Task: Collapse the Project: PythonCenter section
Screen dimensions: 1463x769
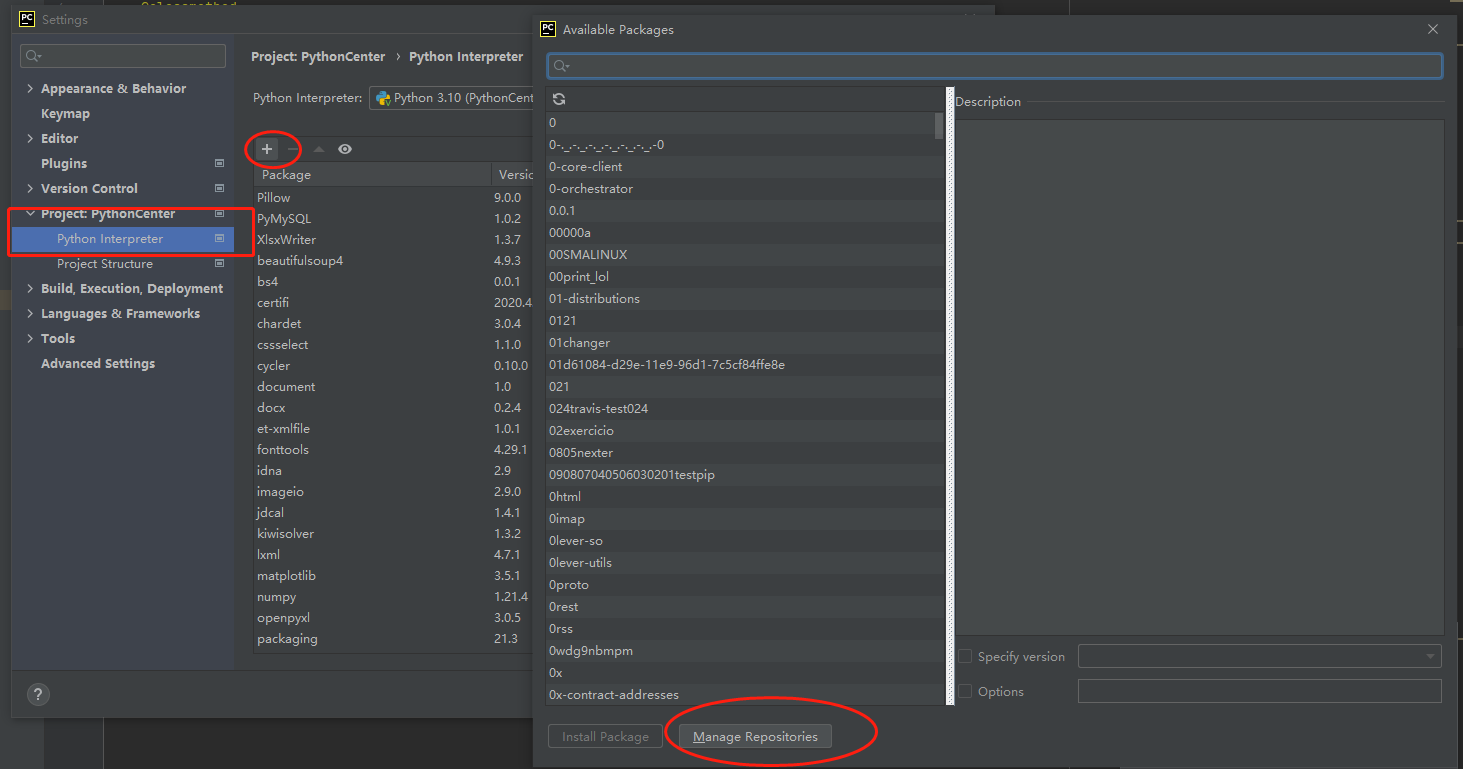Action: (30, 214)
